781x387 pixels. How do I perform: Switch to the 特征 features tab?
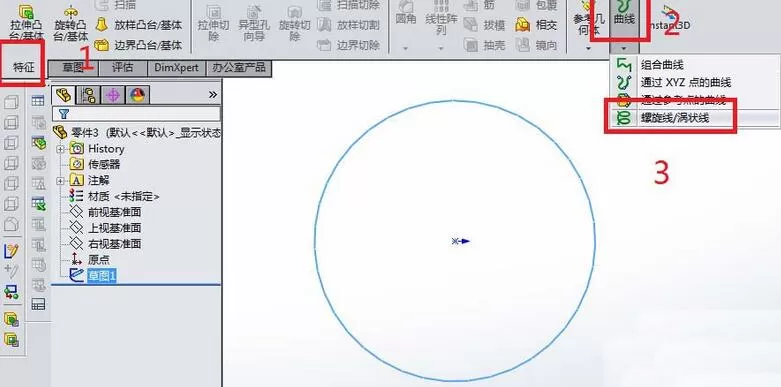23,67
